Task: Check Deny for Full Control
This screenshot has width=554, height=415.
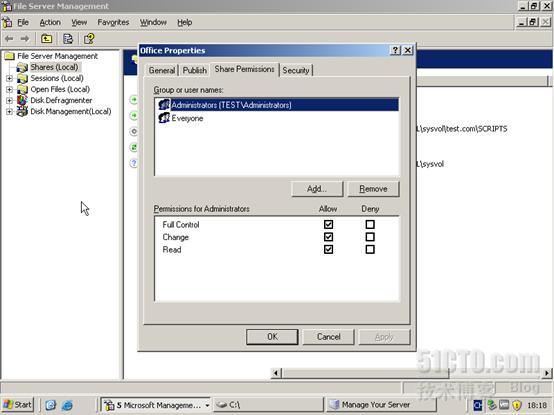Action: click(370, 224)
